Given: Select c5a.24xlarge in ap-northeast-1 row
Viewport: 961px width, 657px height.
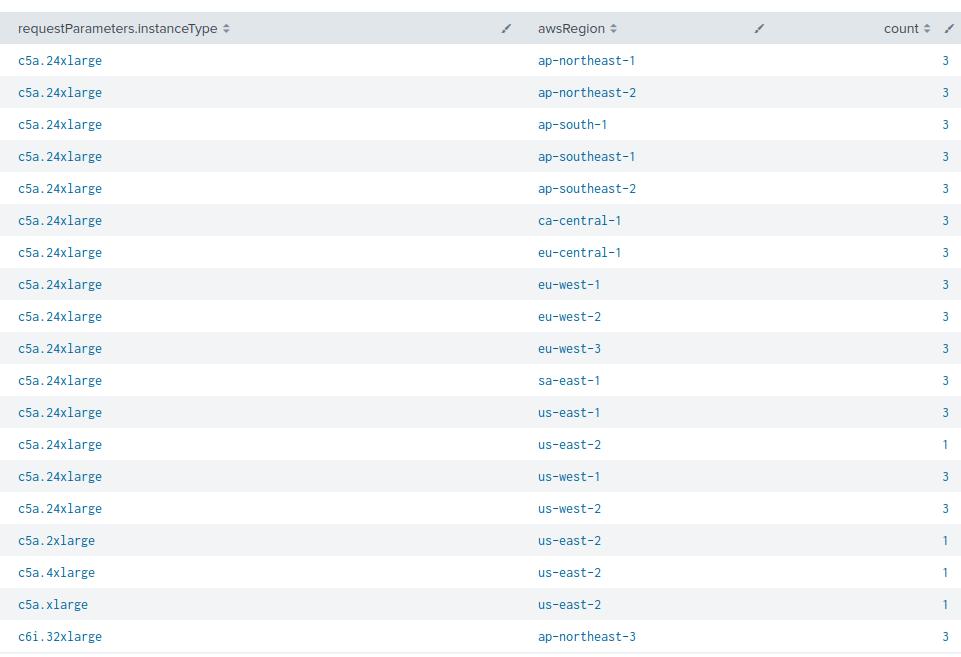Looking at the screenshot, I should point(60,61).
